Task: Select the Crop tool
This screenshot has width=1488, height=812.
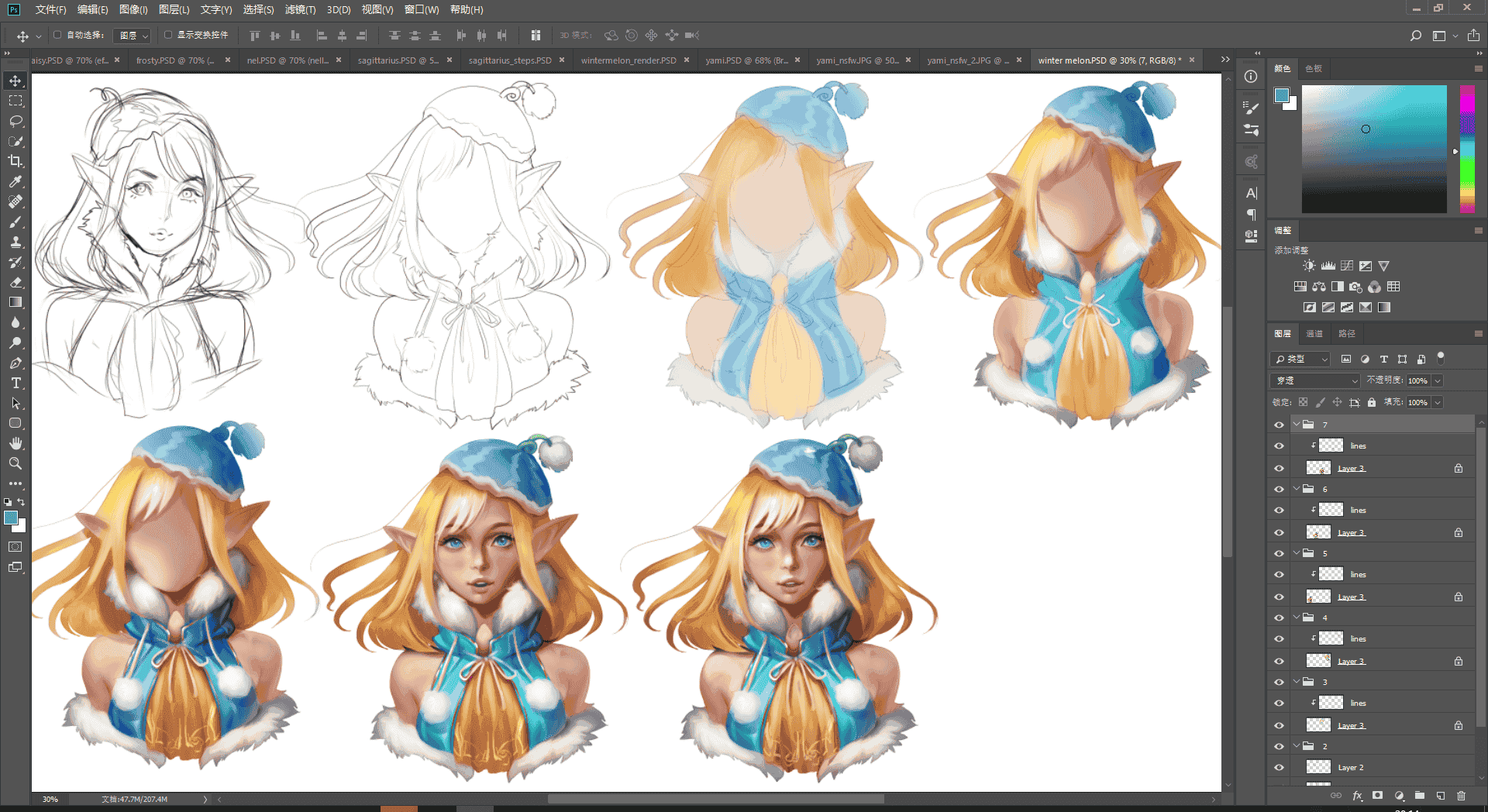Action: 15,161
